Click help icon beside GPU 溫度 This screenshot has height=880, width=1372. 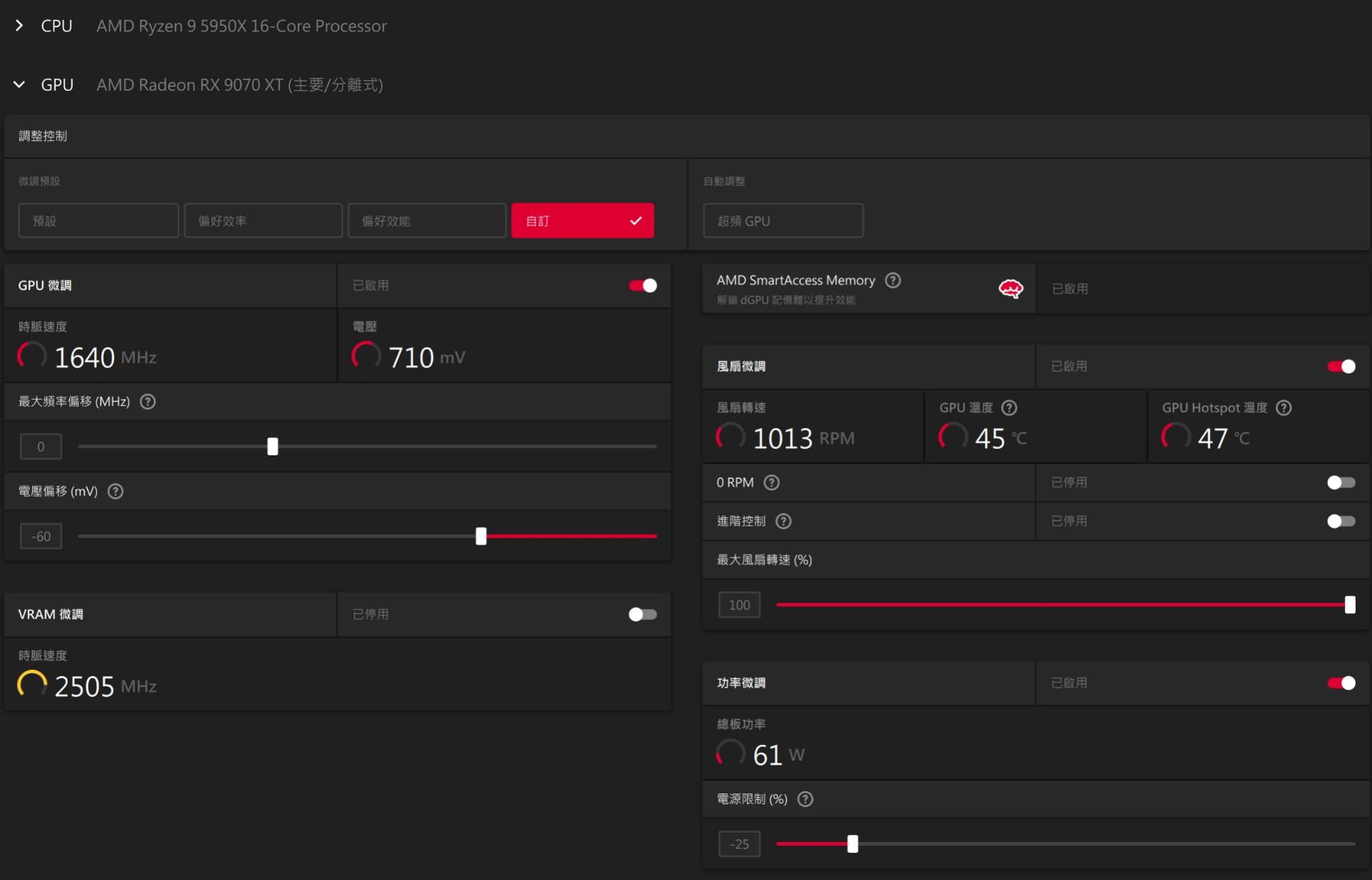coord(1009,407)
